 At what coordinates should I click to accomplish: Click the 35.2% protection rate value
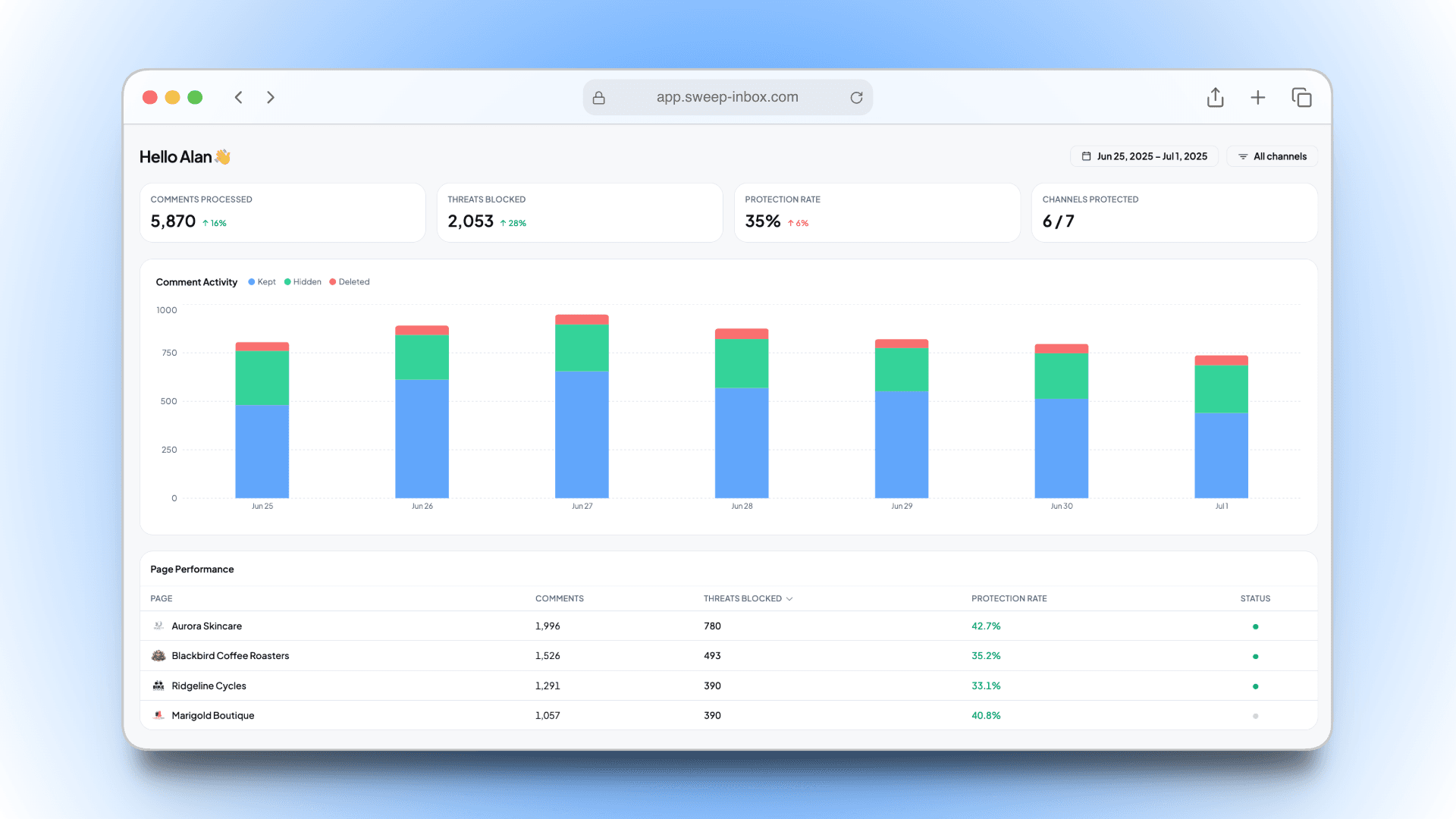(x=986, y=656)
